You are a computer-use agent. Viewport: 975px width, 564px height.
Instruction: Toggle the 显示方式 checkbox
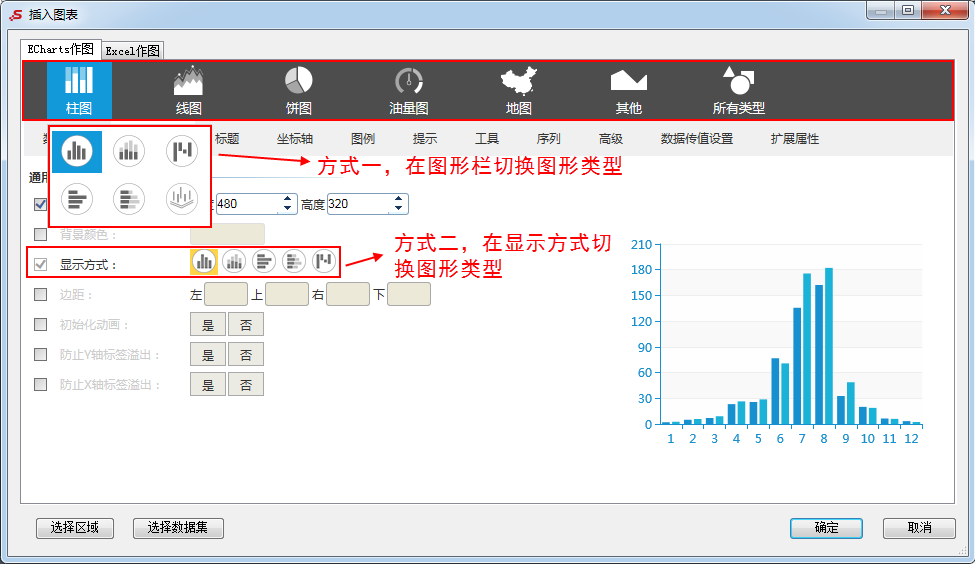40,264
